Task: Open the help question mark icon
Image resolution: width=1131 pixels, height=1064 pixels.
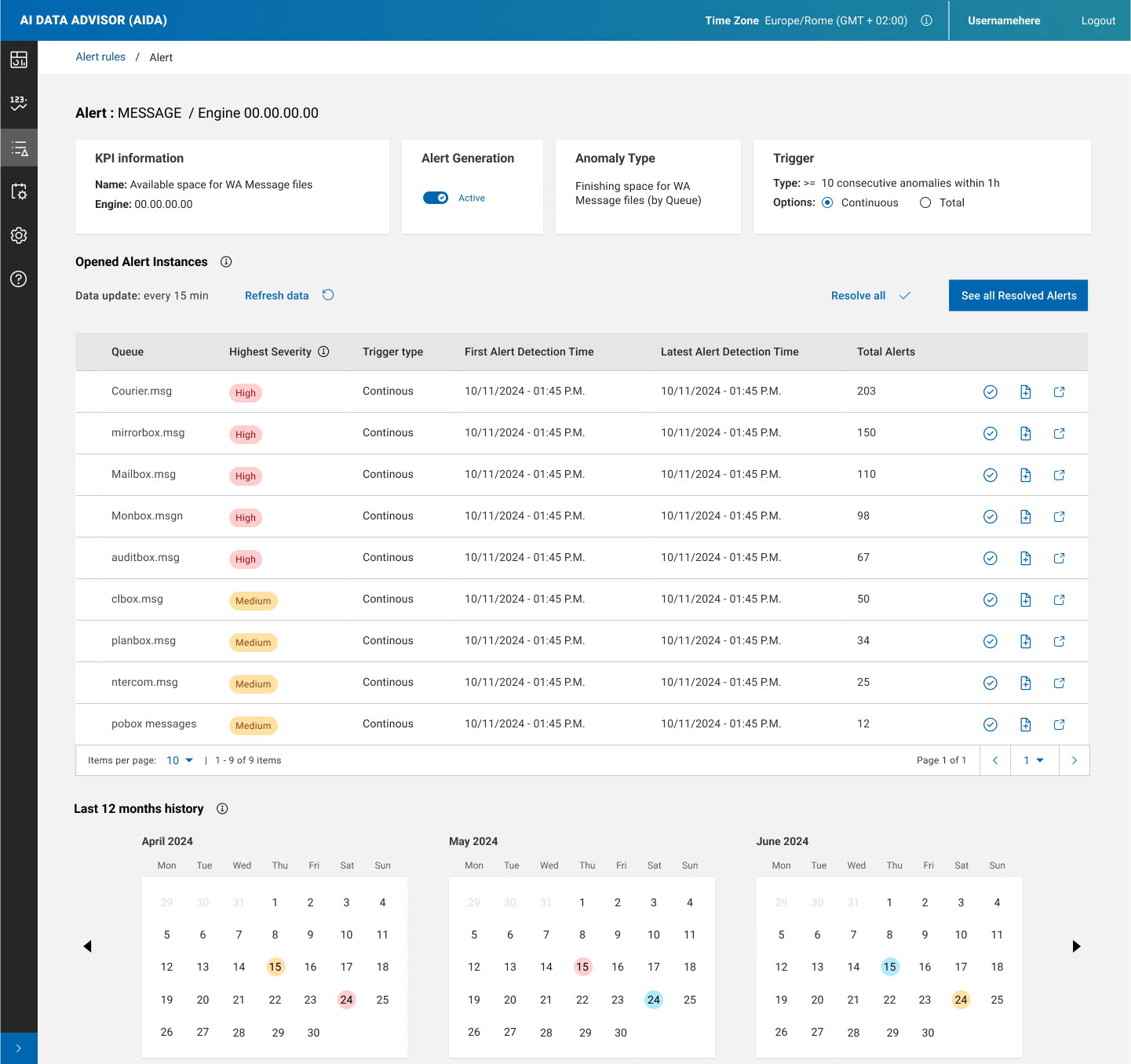Action: 19,279
